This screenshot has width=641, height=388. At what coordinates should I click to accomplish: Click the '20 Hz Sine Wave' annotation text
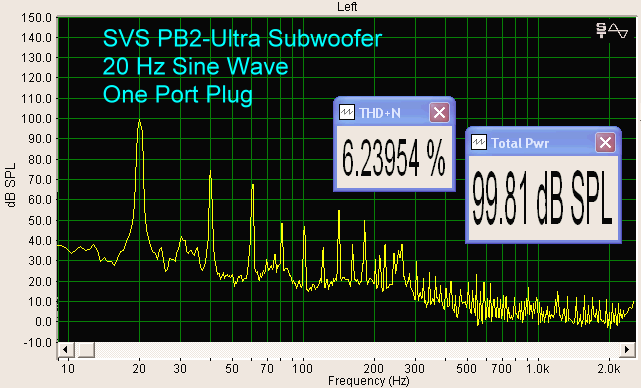pyautogui.click(x=195, y=66)
